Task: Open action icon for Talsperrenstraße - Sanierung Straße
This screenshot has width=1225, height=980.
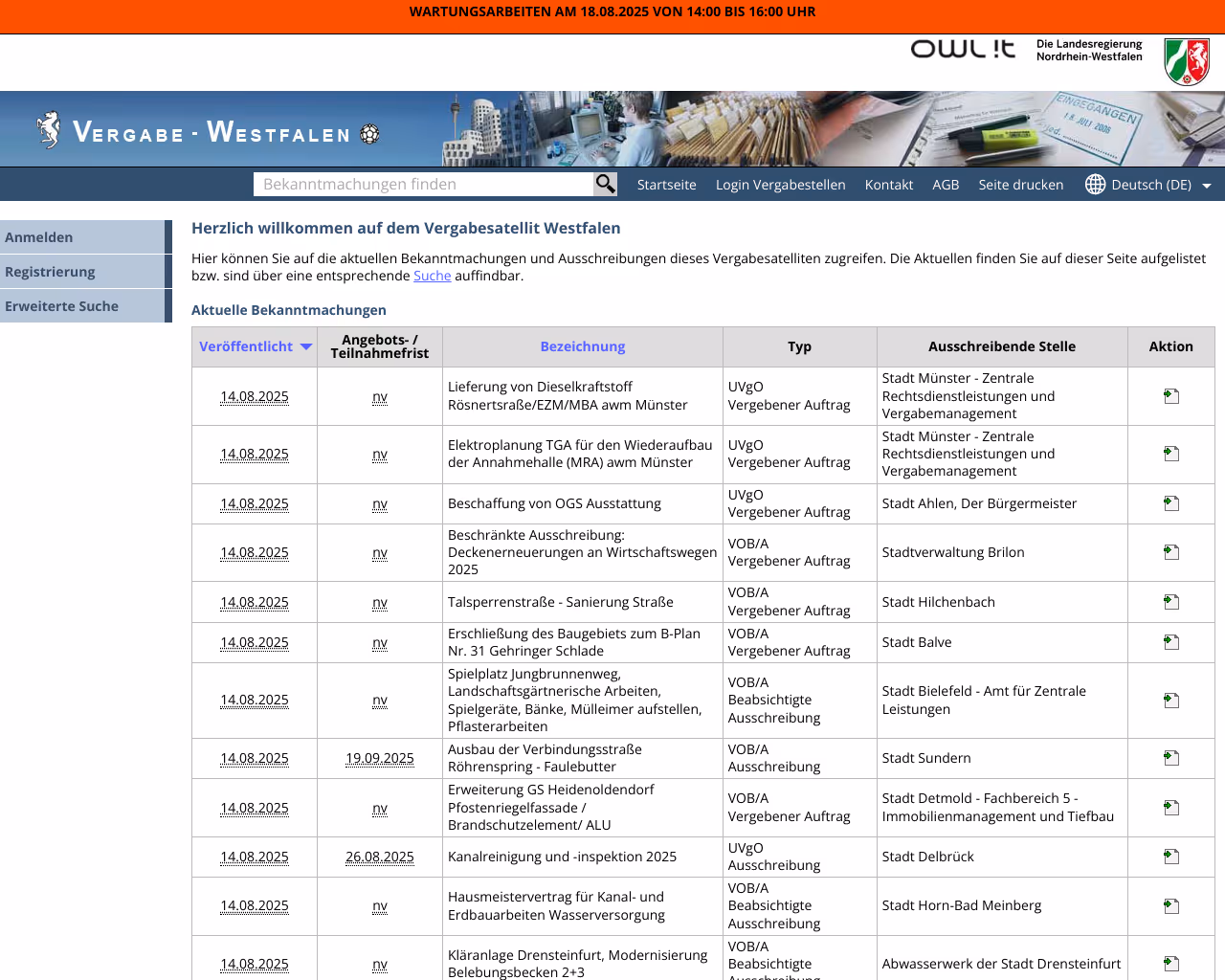Action: click(x=1170, y=601)
